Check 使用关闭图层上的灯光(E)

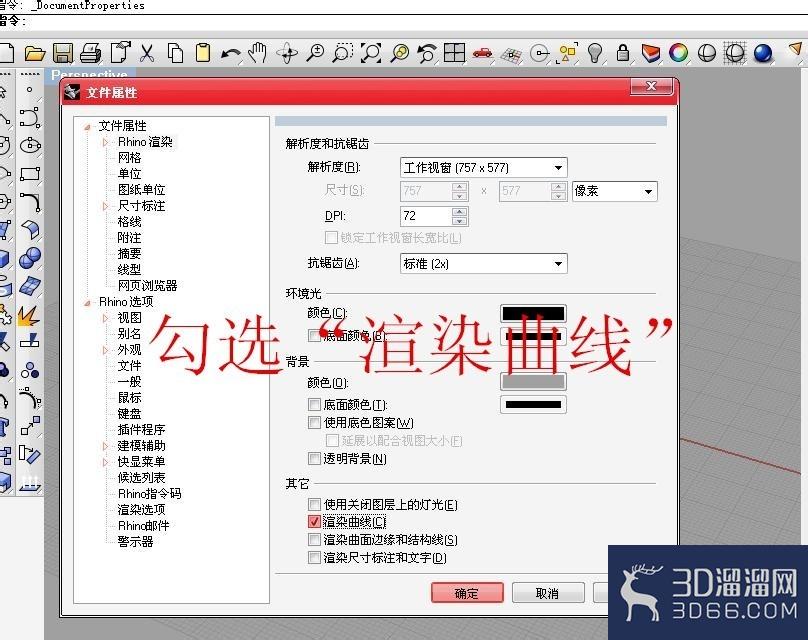click(314, 504)
